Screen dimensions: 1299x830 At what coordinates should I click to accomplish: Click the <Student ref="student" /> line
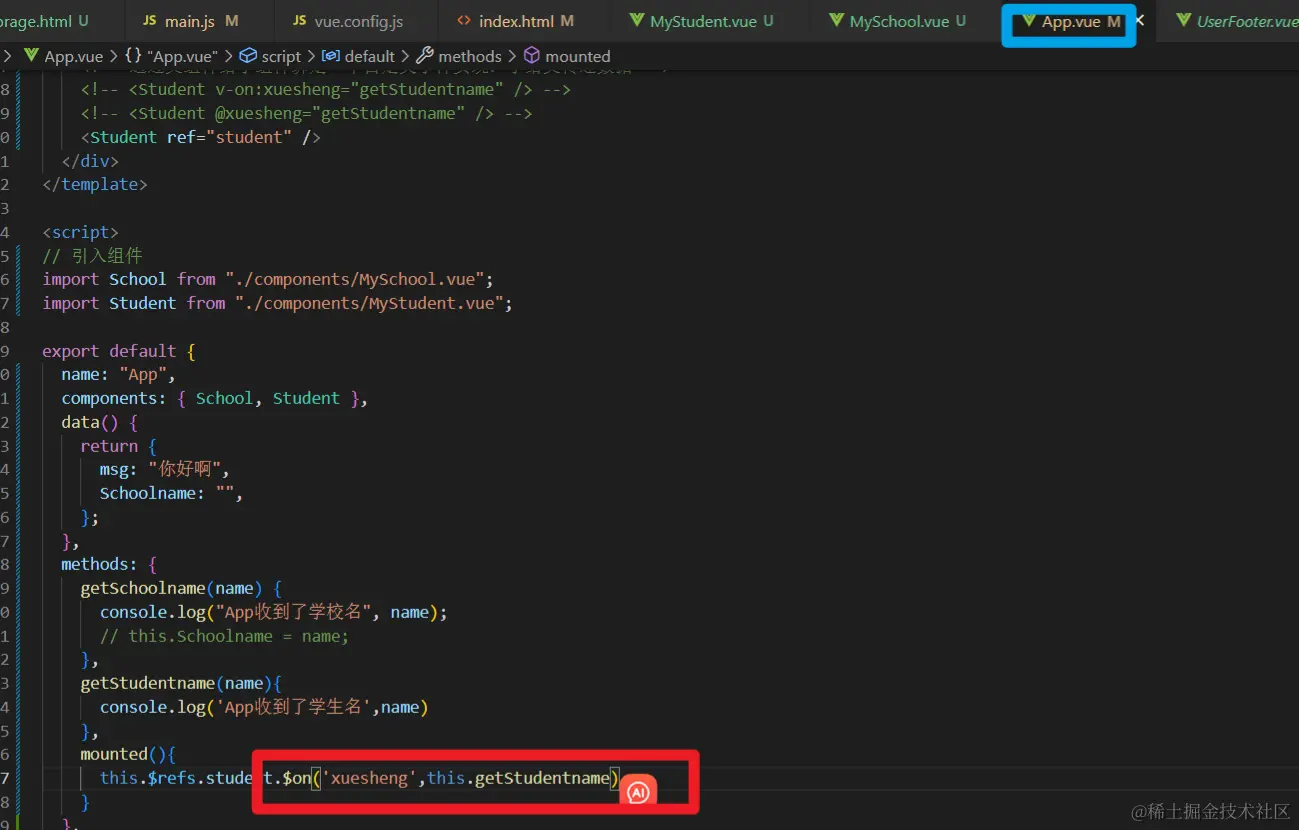click(201, 137)
